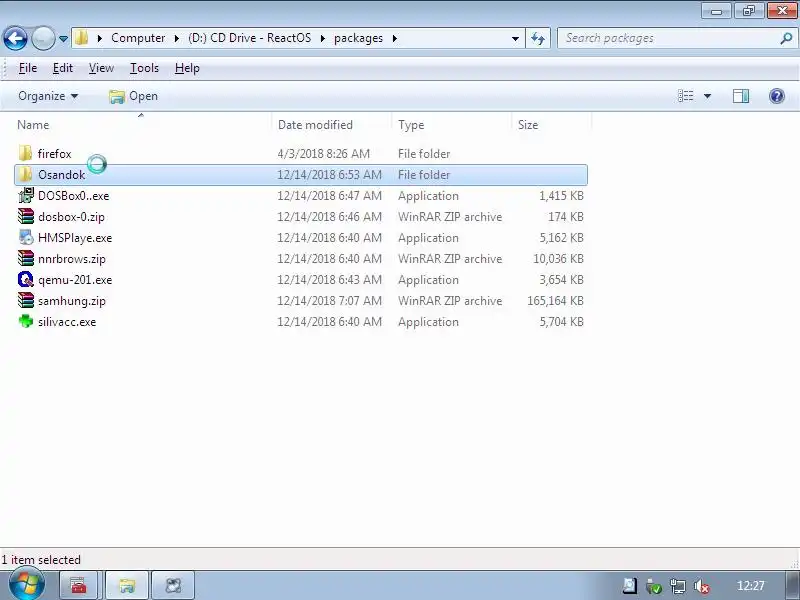Viewport: 800px width, 600px height.
Task: Select the silivacc.exe green icon
Action: click(26, 321)
